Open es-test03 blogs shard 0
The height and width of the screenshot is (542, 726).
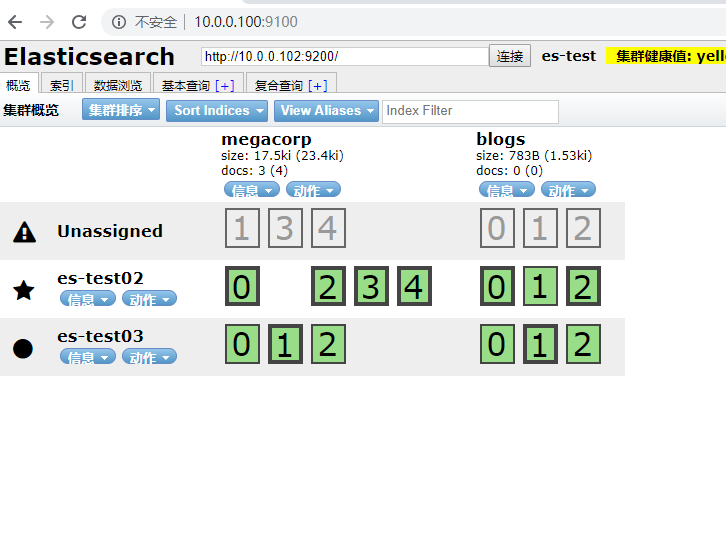[497, 344]
